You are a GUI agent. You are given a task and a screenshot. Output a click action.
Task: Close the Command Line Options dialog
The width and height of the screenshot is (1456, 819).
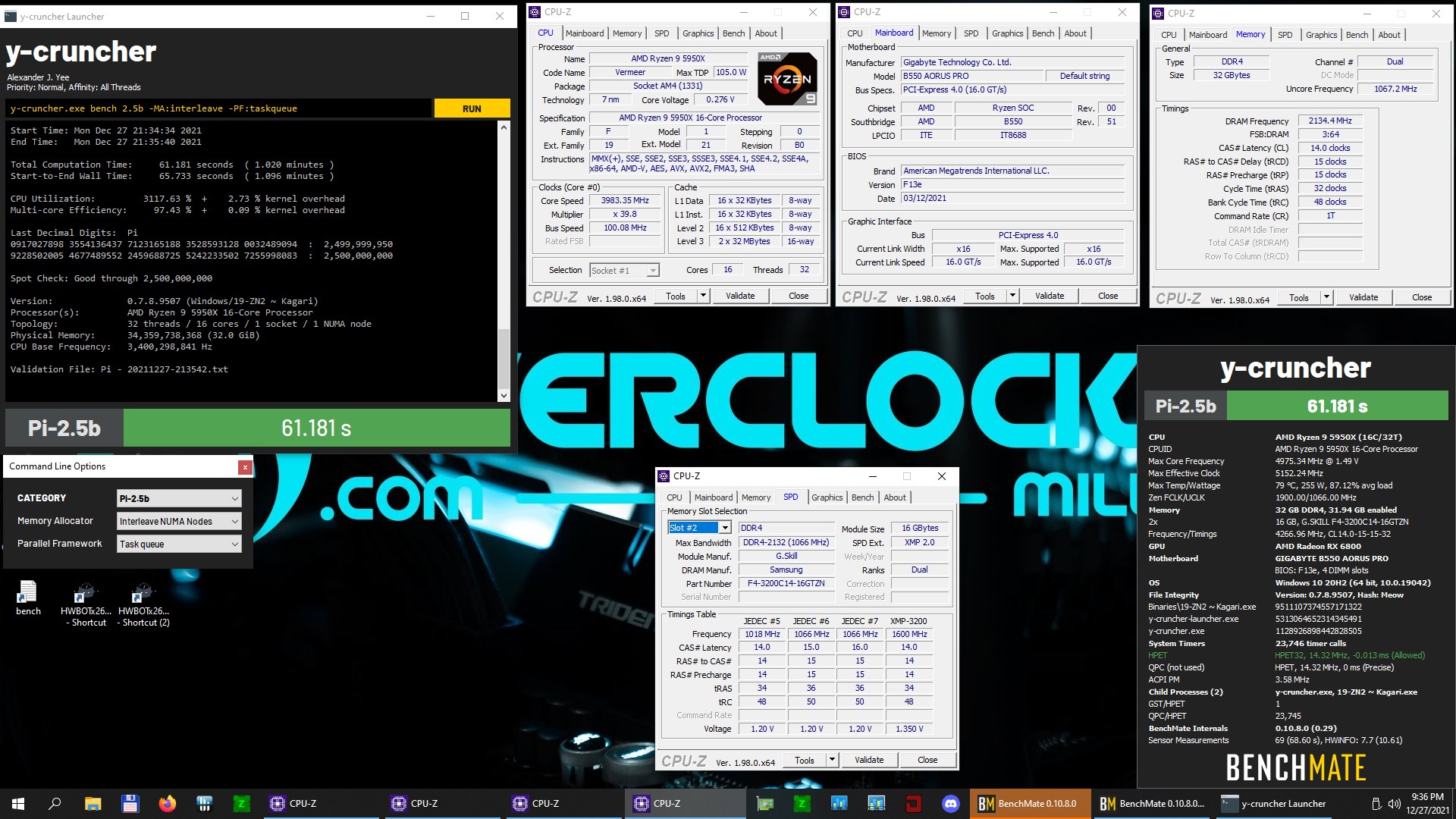pos(244,467)
